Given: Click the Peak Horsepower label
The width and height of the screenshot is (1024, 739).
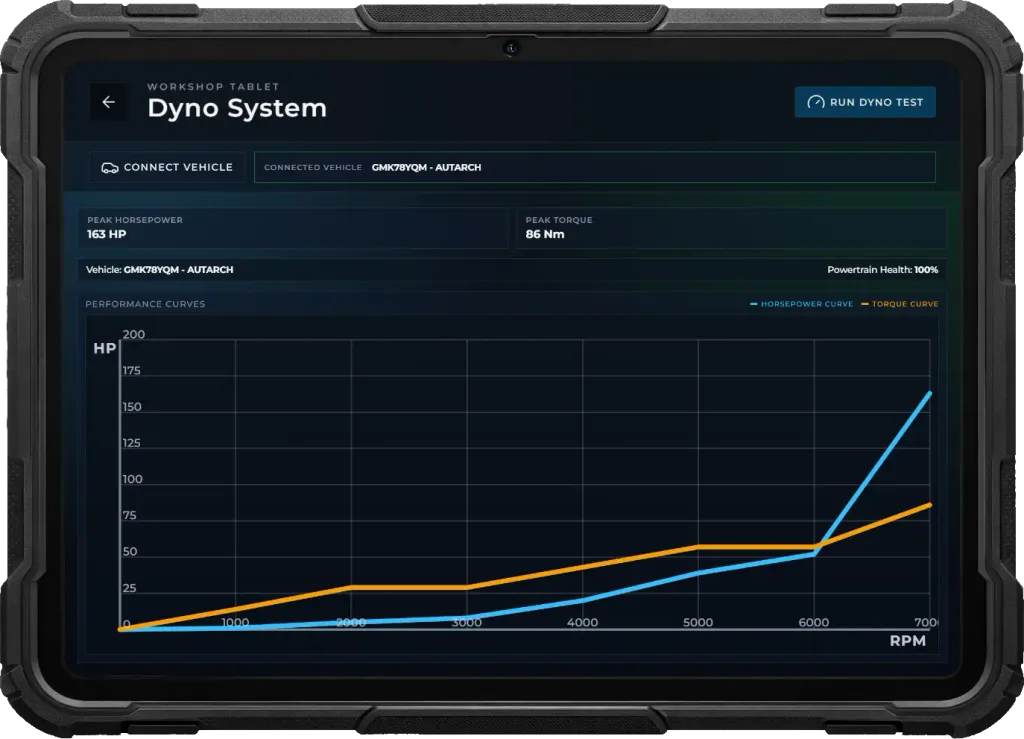Looking at the screenshot, I should click(135, 220).
